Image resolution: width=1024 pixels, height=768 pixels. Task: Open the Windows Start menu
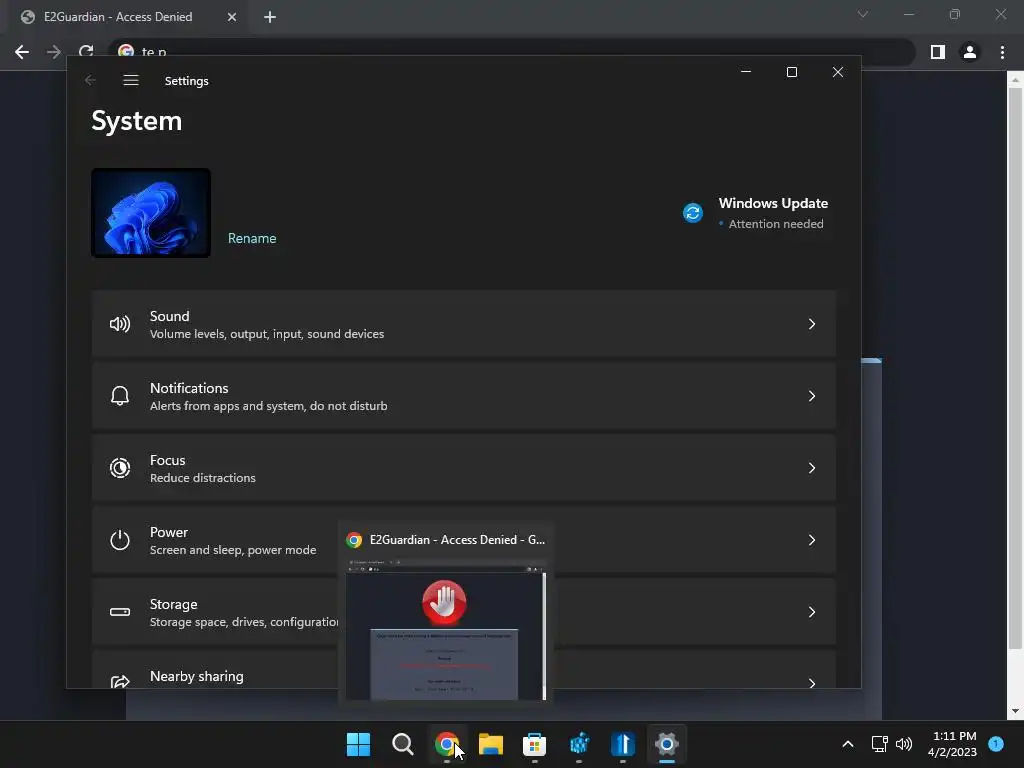(x=358, y=744)
